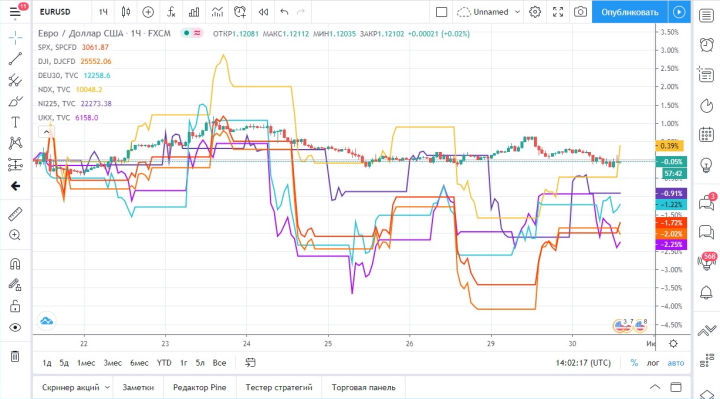Open the ideas lightbulb sidebar icon
The image size is (720, 399).
click(x=706, y=164)
